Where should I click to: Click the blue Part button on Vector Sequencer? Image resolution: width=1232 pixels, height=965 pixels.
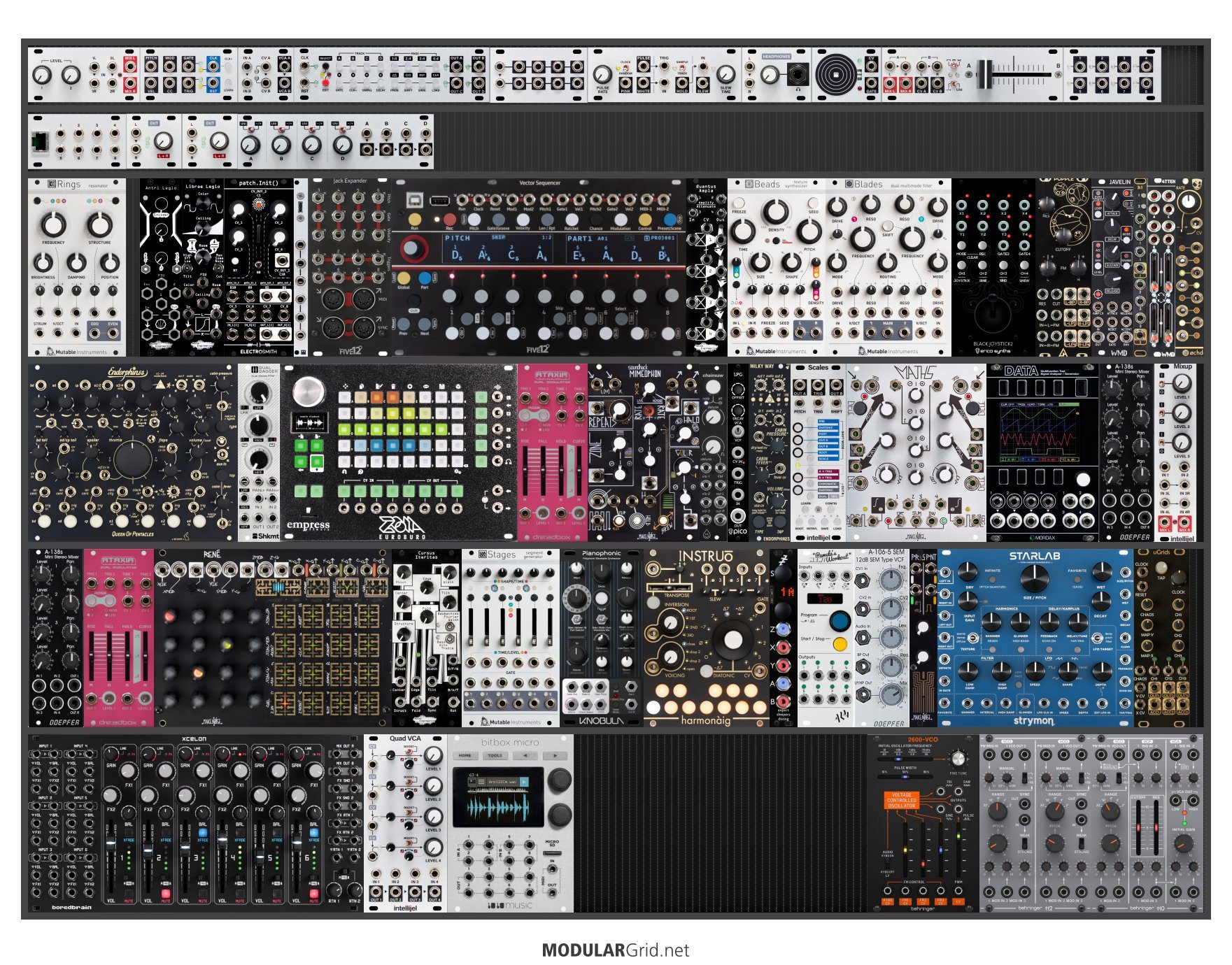(x=424, y=278)
